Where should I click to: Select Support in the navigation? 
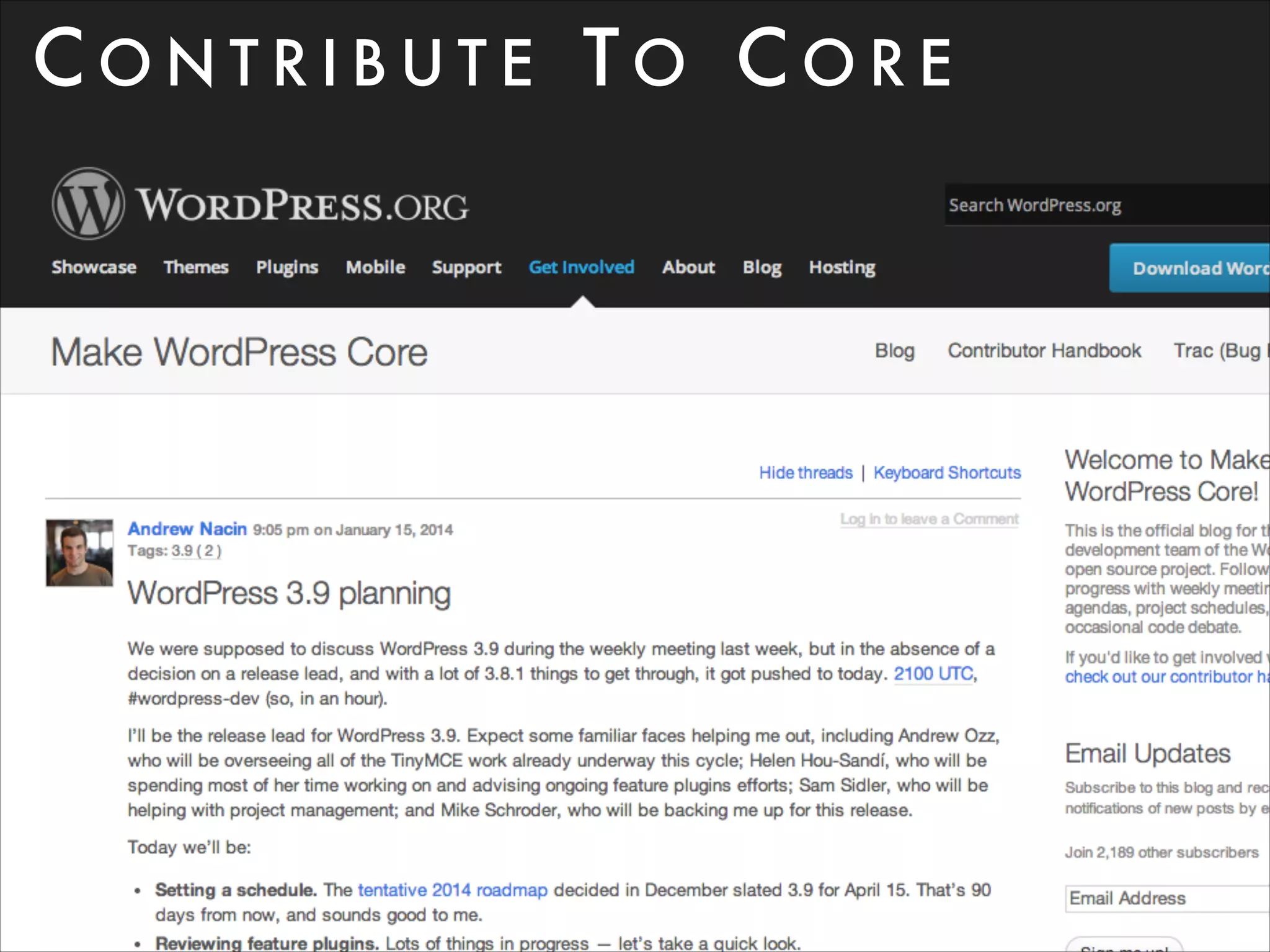[x=466, y=267]
